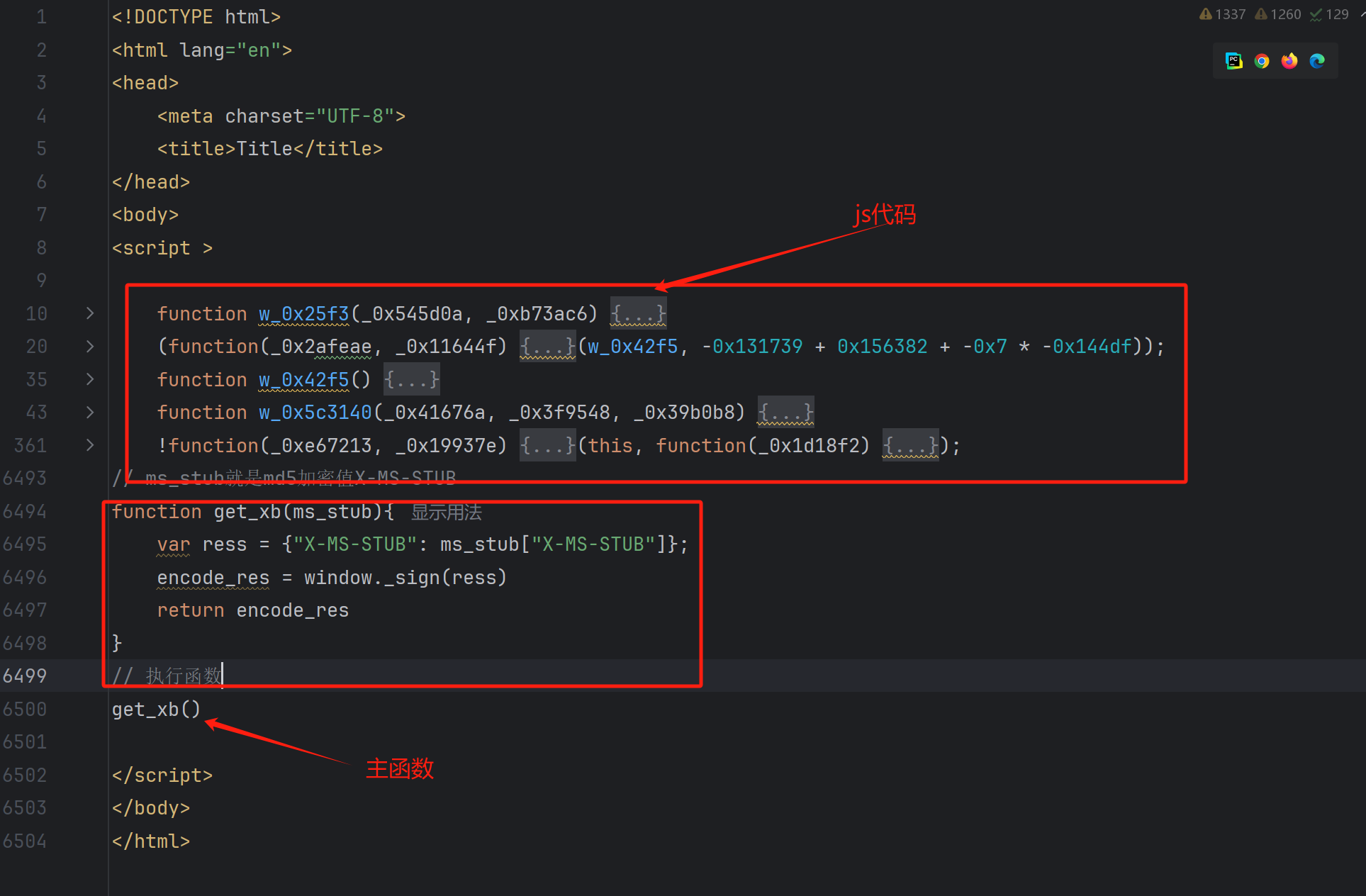Click line number 6500 in gutter
1366x896 pixels.
[25, 709]
